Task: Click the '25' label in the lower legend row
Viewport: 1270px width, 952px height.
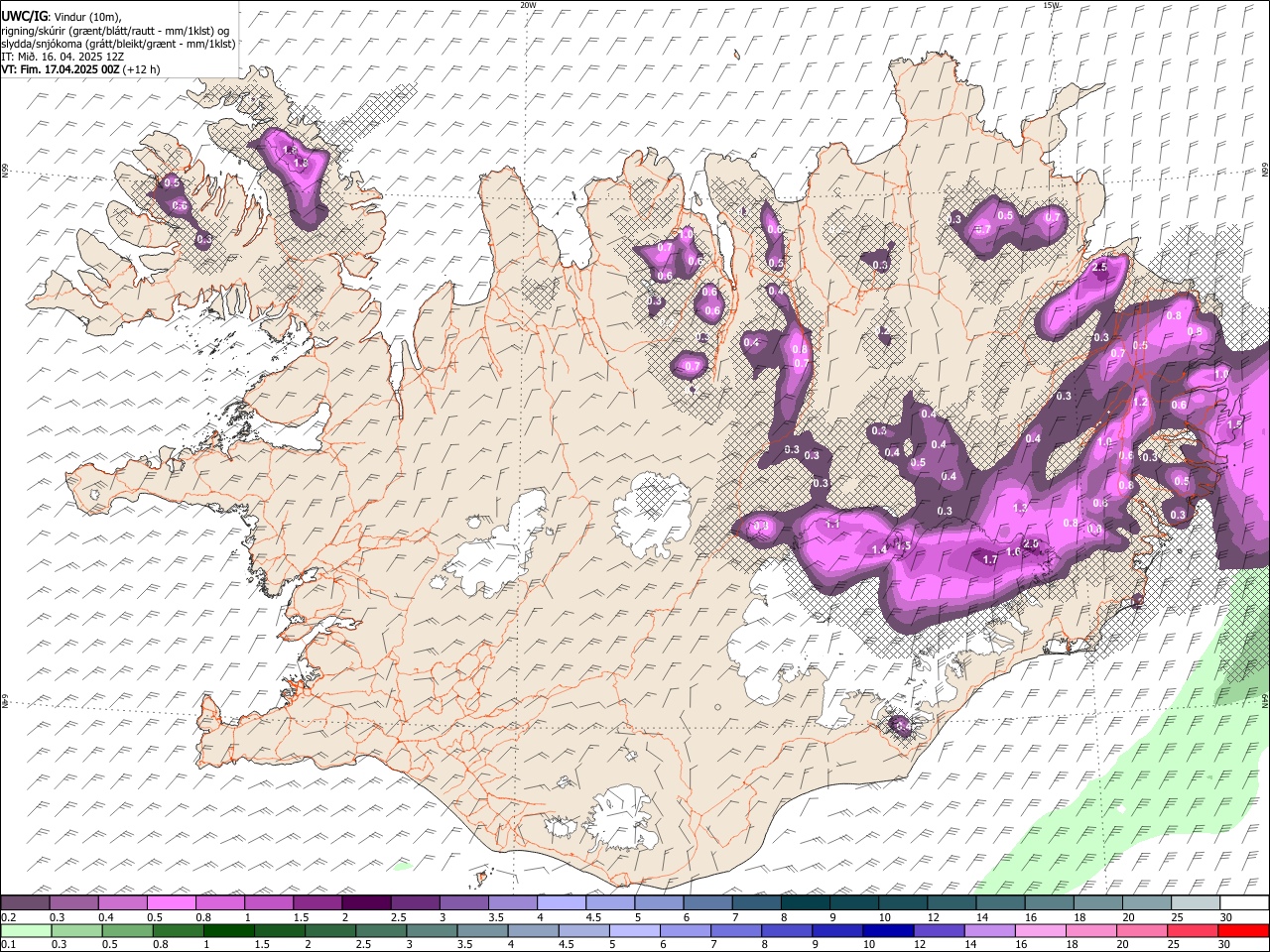Action: 1174,944
